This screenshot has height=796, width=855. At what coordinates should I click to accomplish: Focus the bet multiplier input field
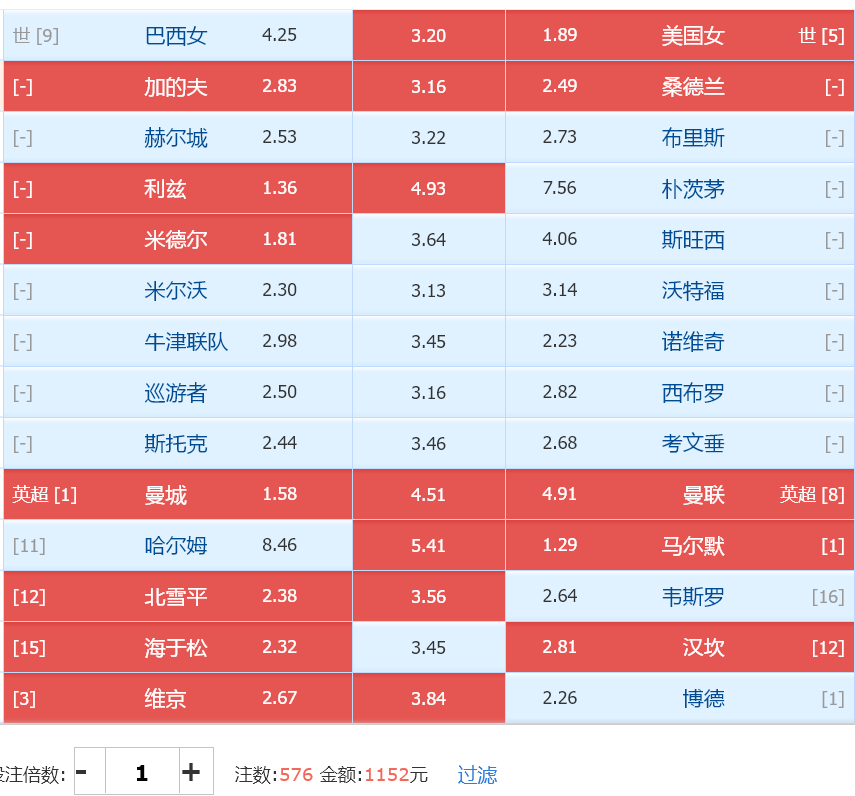coord(142,771)
